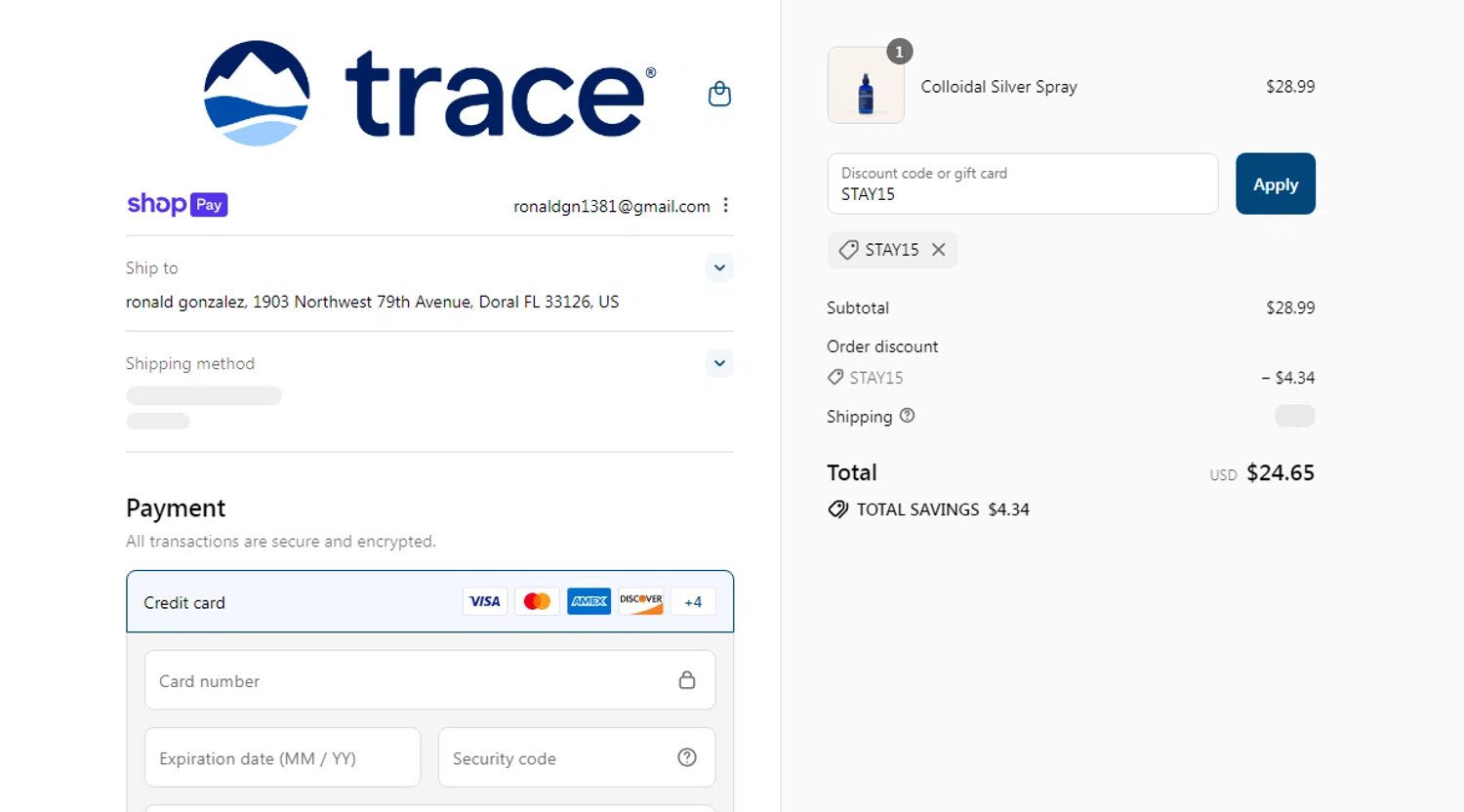
Task: Expand the Shipping method chevron
Action: pyautogui.click(x=719, y=363)
